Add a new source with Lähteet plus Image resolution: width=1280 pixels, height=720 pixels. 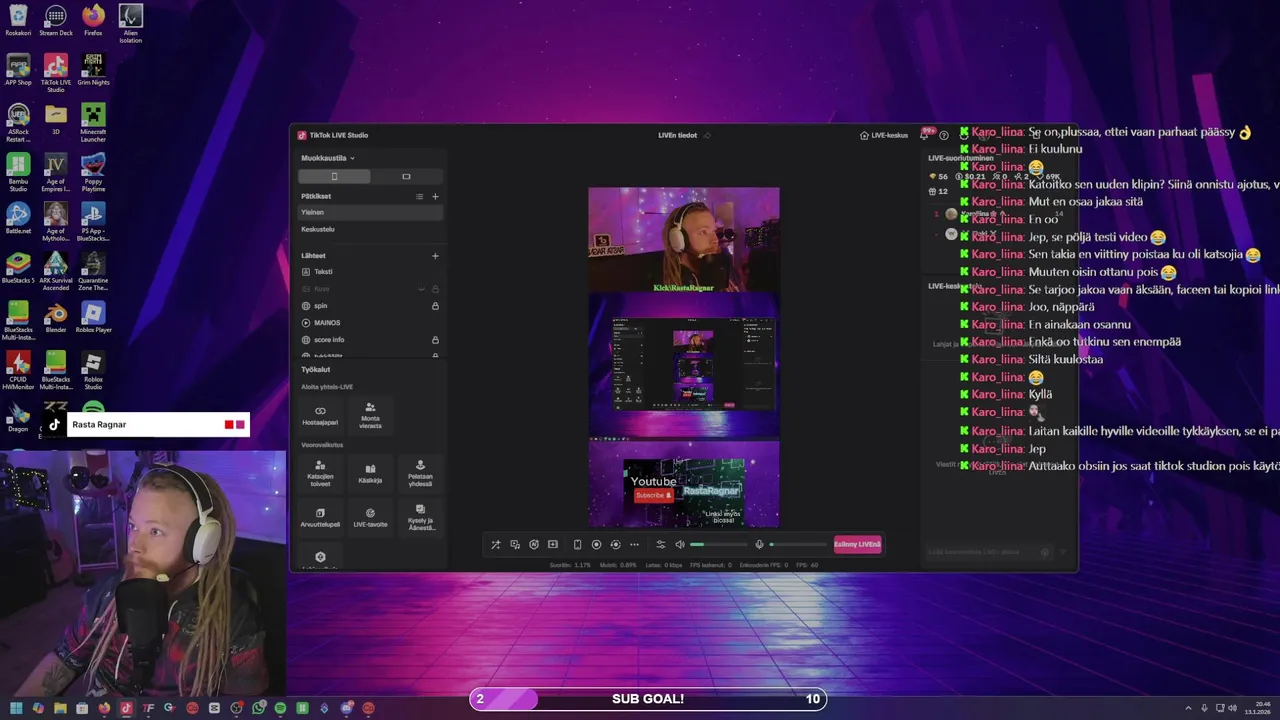435,256
